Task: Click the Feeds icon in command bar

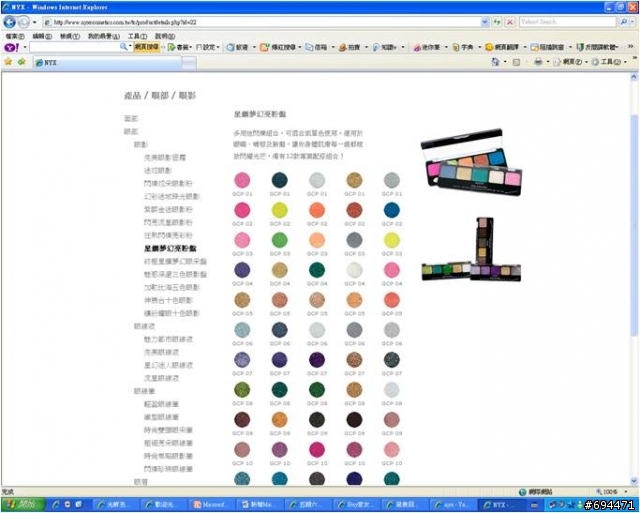Action: coord(516,62)
